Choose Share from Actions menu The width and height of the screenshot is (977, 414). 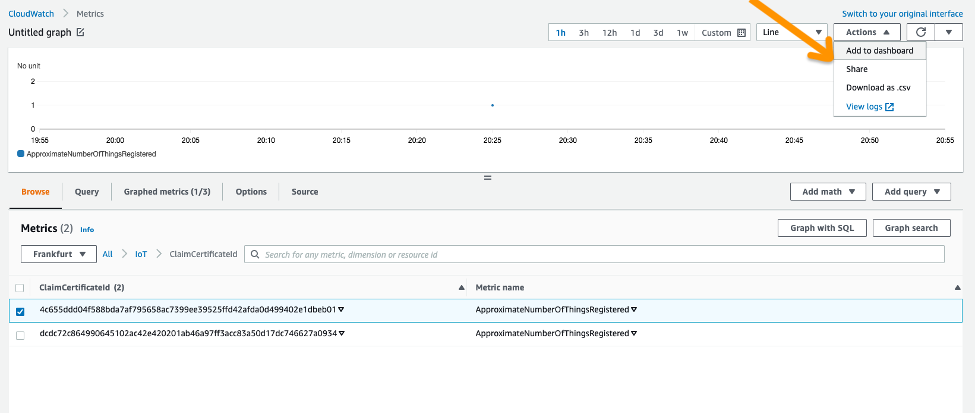(x=857, y=69)
